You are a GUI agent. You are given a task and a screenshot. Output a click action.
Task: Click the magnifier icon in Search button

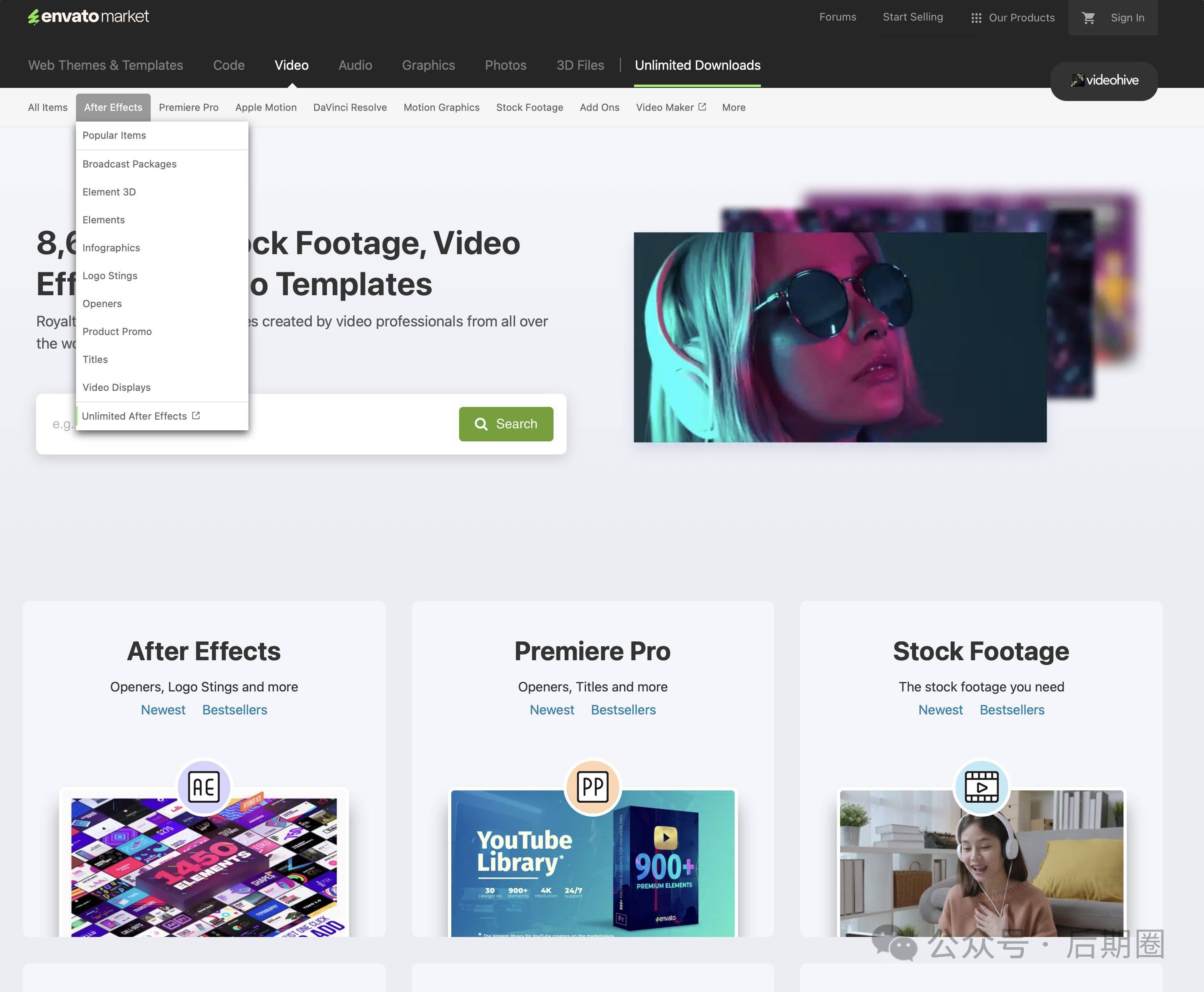[x=481, y=424]
